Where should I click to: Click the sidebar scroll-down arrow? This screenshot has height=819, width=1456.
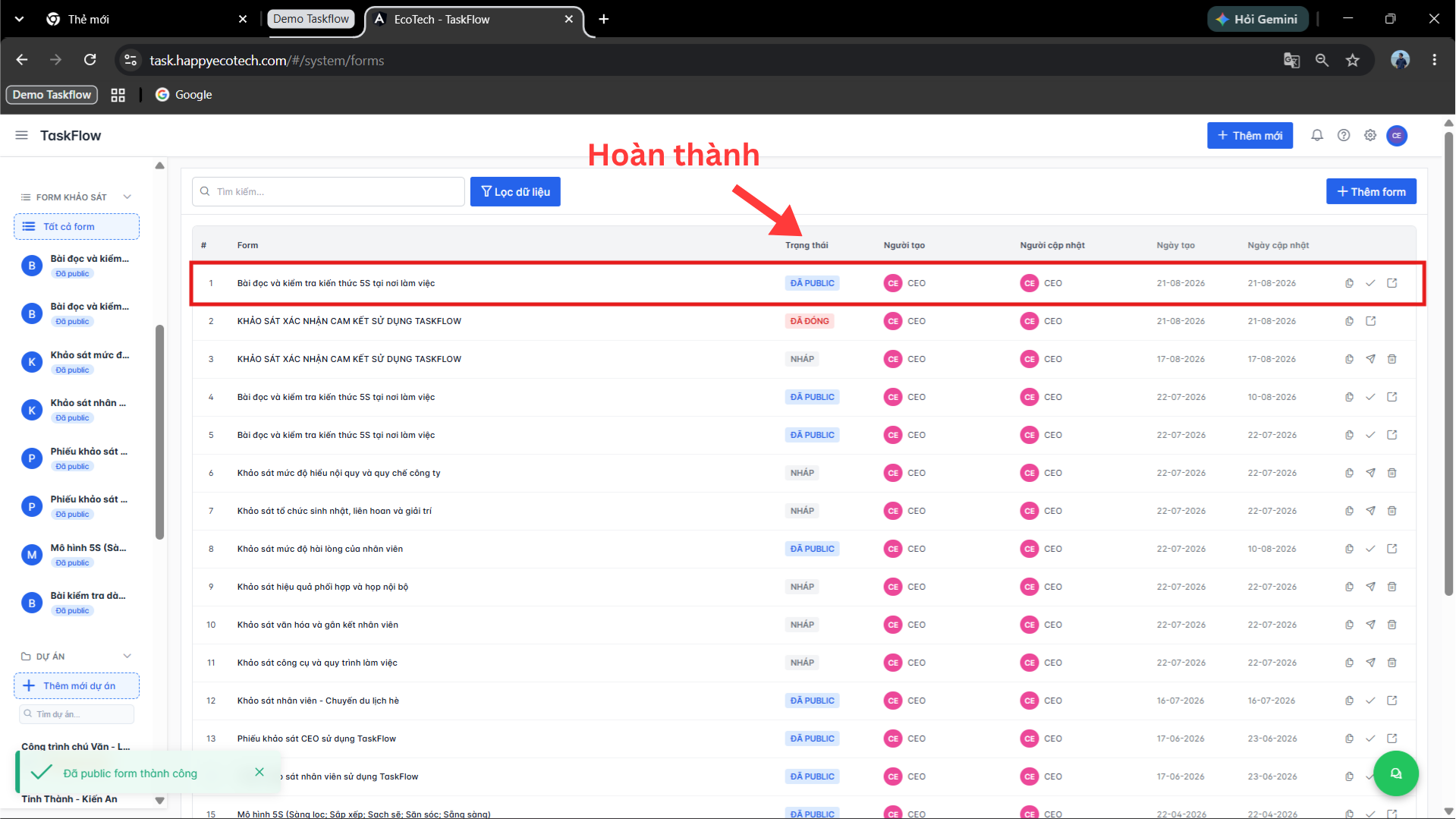[159, 800]
